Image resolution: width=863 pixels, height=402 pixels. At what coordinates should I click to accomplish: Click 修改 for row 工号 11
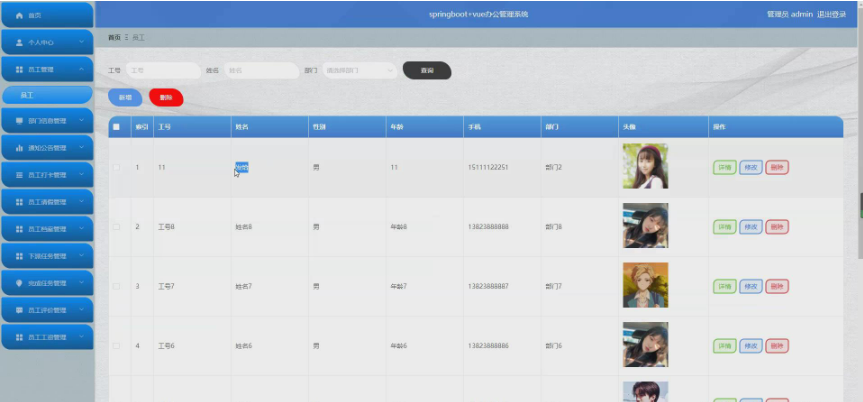751,167
